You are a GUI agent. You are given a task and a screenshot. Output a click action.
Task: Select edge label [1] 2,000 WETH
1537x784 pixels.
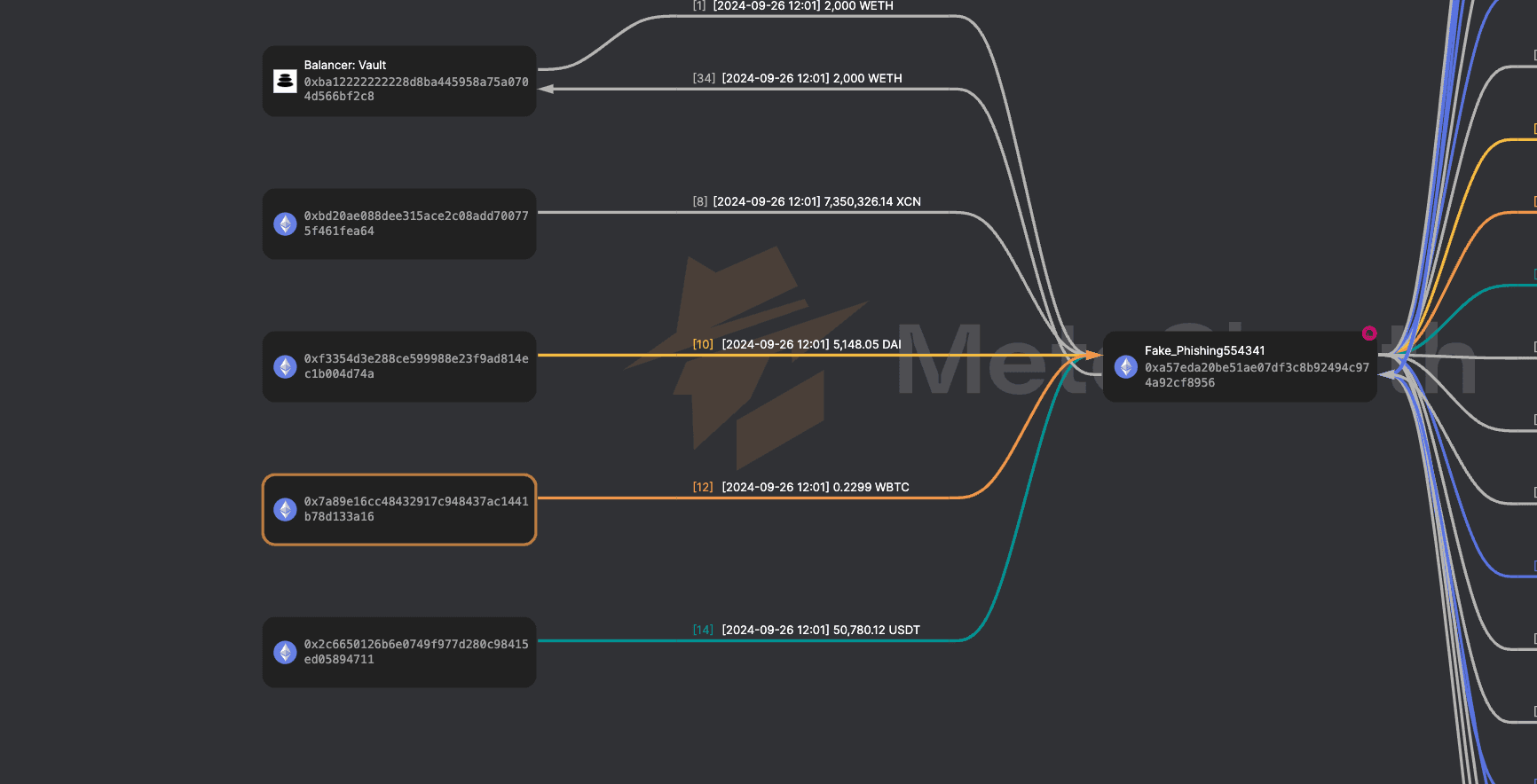pos(793,5)
